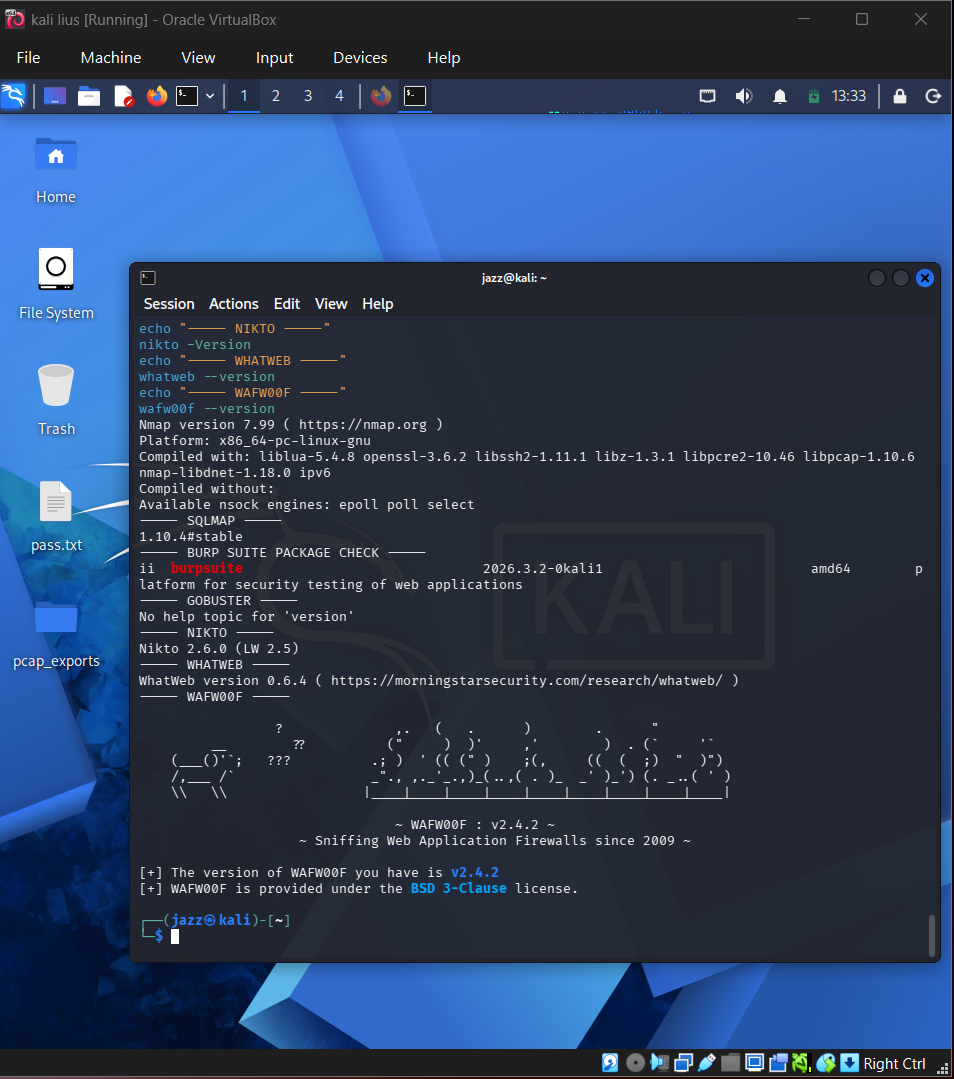Click the terminal window title 'jazz@kali: ~'
The height and width of the screenshot is (1079, 954).
tap(514, 278)
